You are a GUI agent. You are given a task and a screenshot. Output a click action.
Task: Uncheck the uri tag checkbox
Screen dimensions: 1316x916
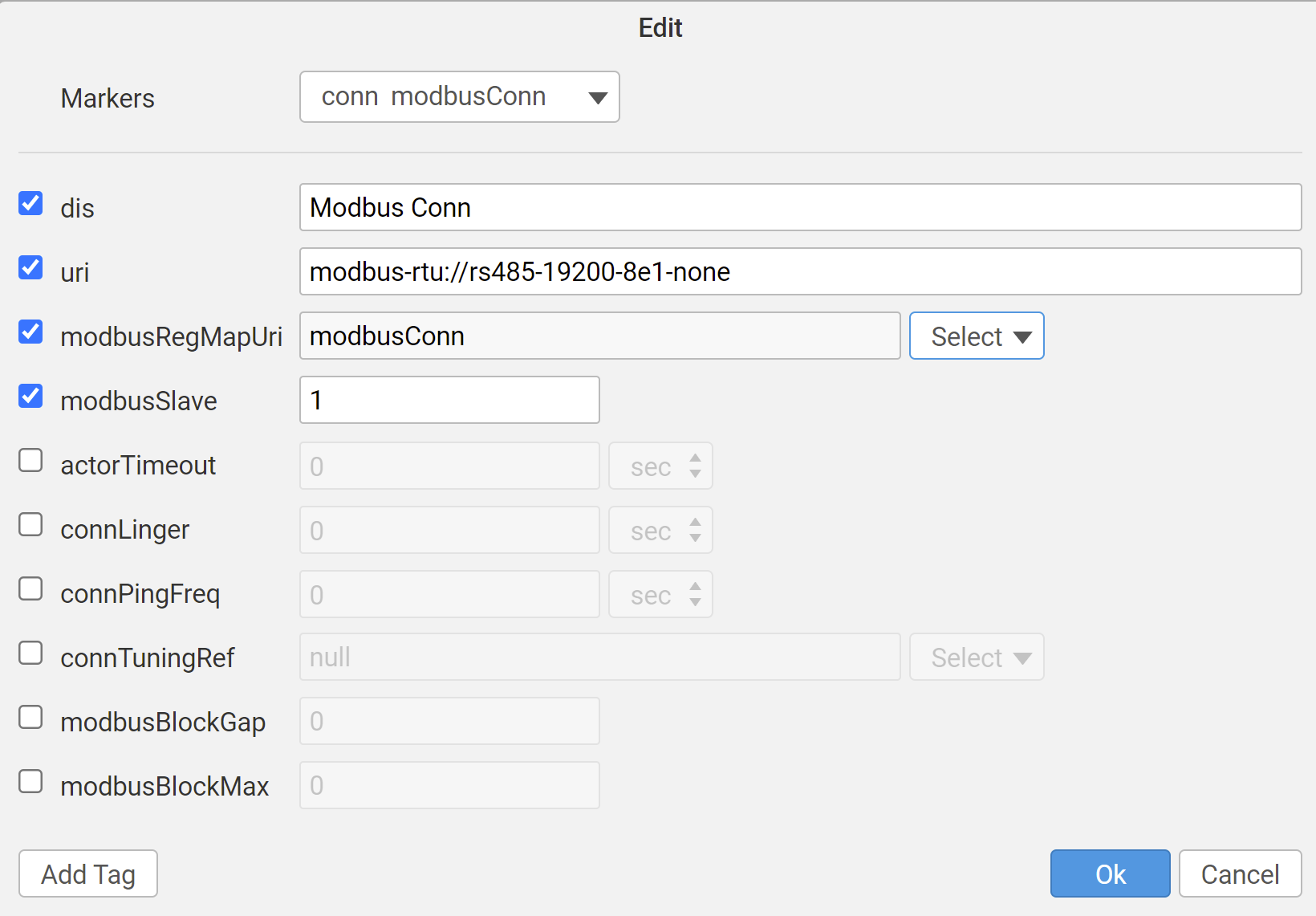(30, 267)
